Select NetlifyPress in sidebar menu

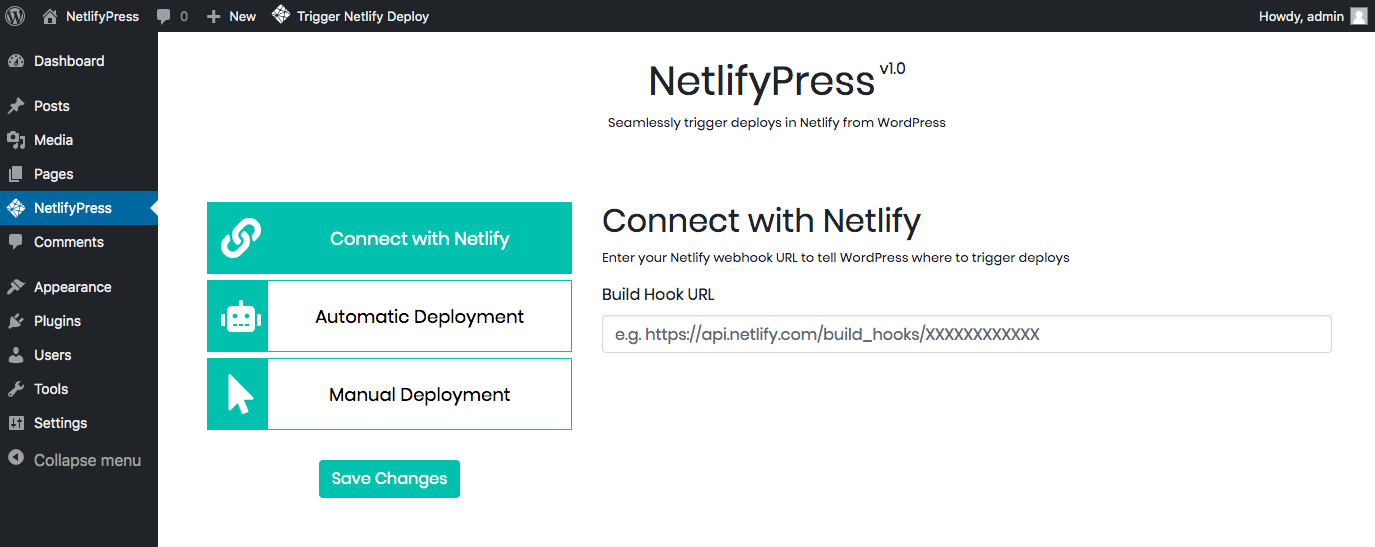(79, 208)
